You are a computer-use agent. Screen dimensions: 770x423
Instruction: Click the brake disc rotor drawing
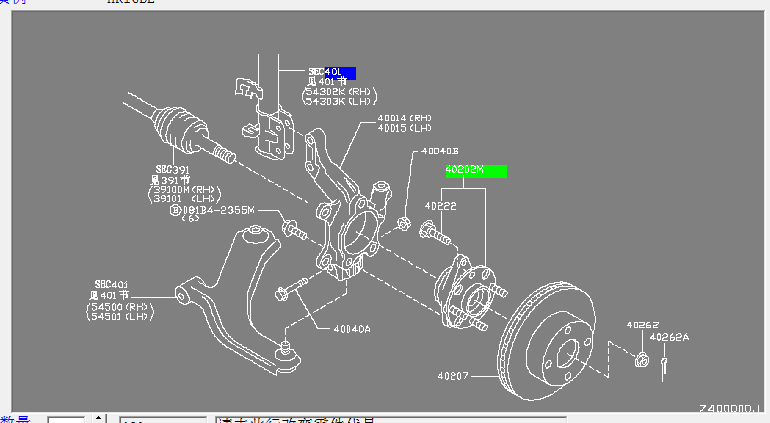tap(547, 340)
